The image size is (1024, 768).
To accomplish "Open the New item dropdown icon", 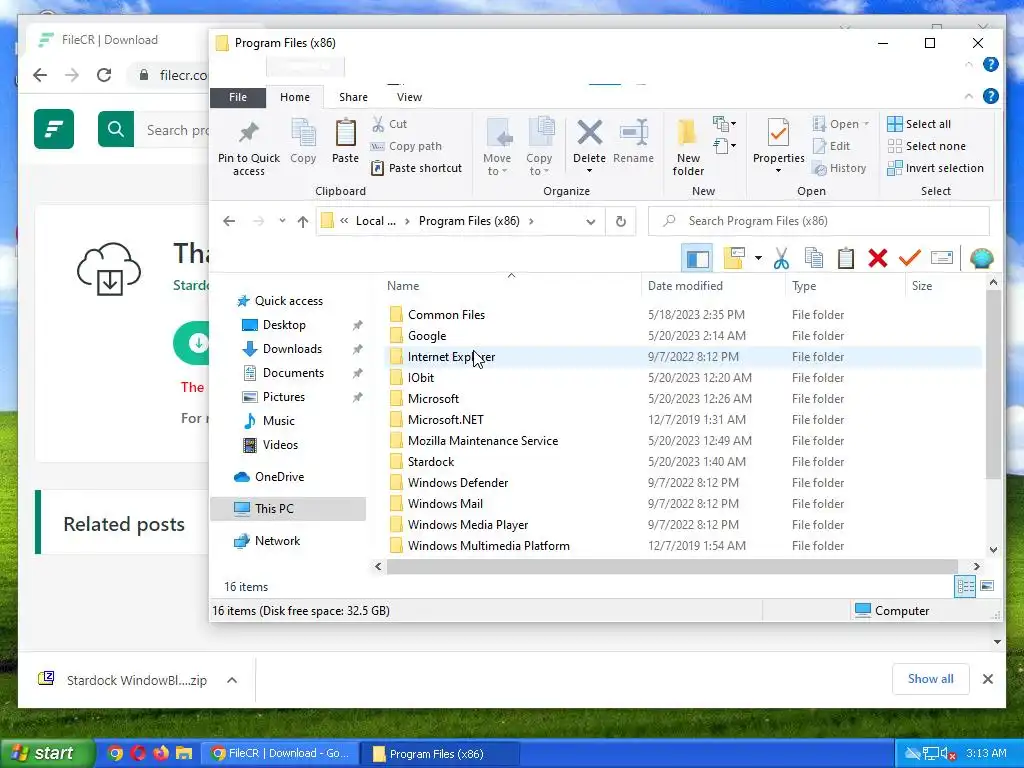I will pos(724,123).
